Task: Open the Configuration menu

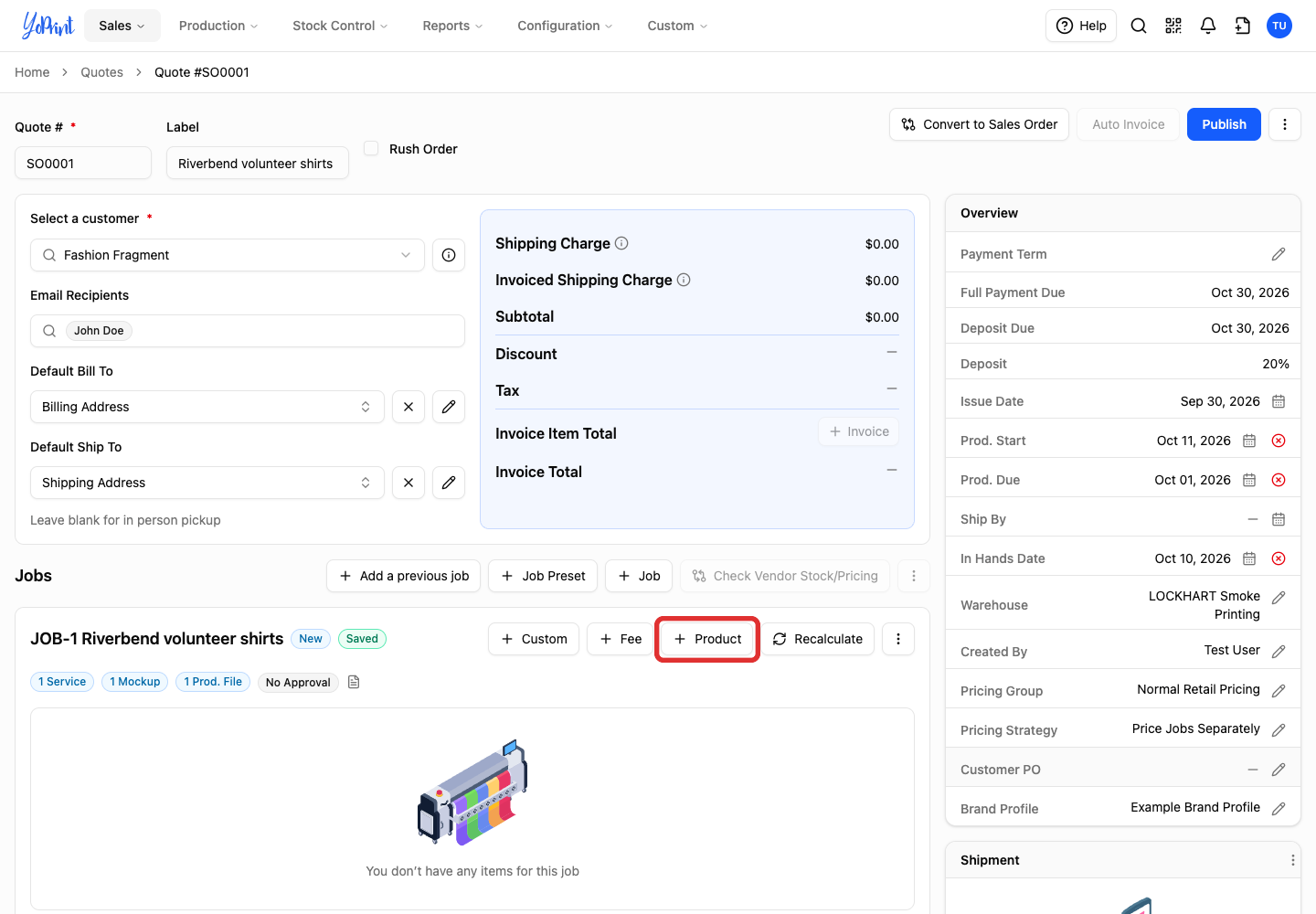Action: pyautogui.click(x=565, y=26)
